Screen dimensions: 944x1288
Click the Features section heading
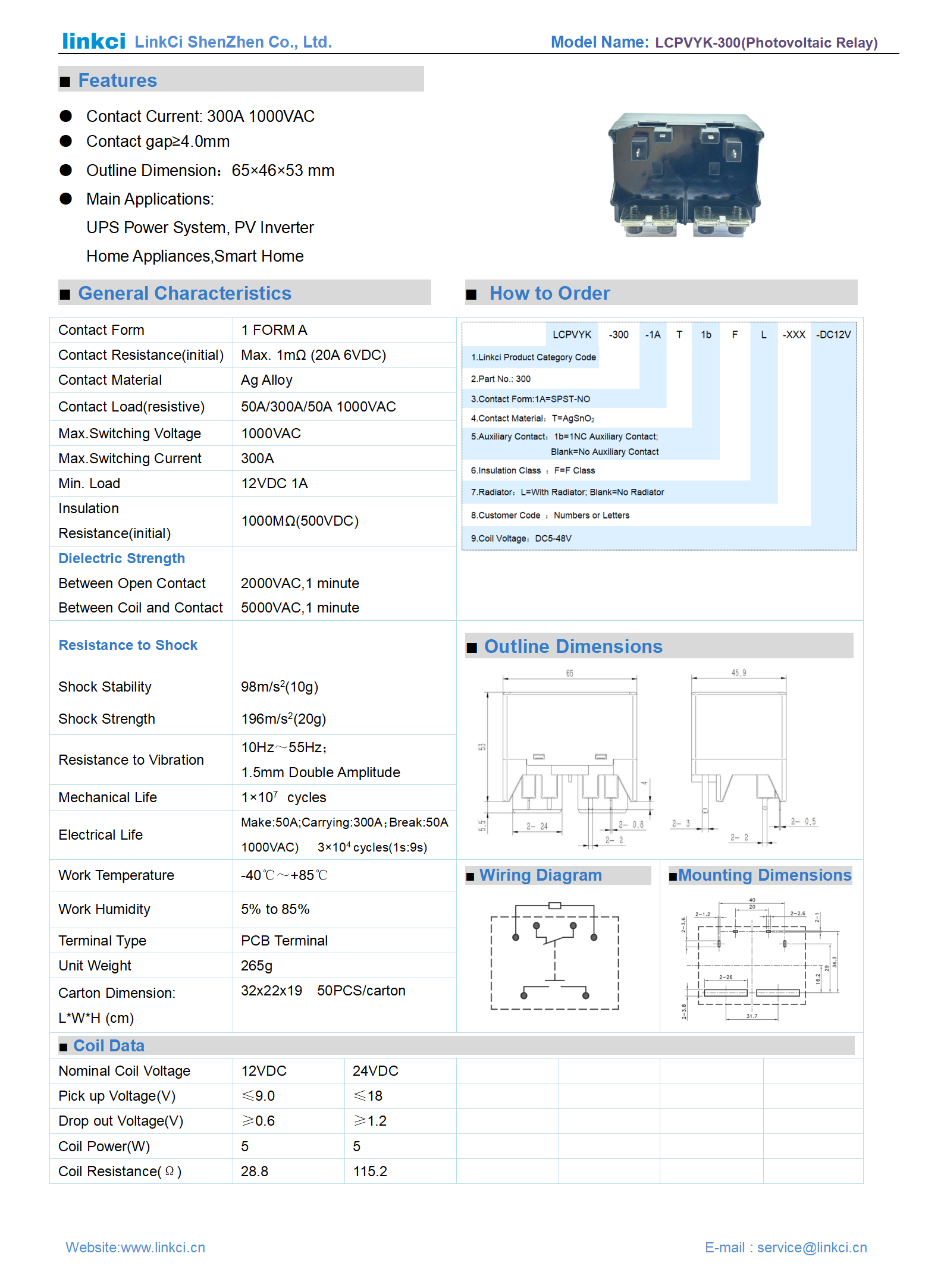coord(117,80)
